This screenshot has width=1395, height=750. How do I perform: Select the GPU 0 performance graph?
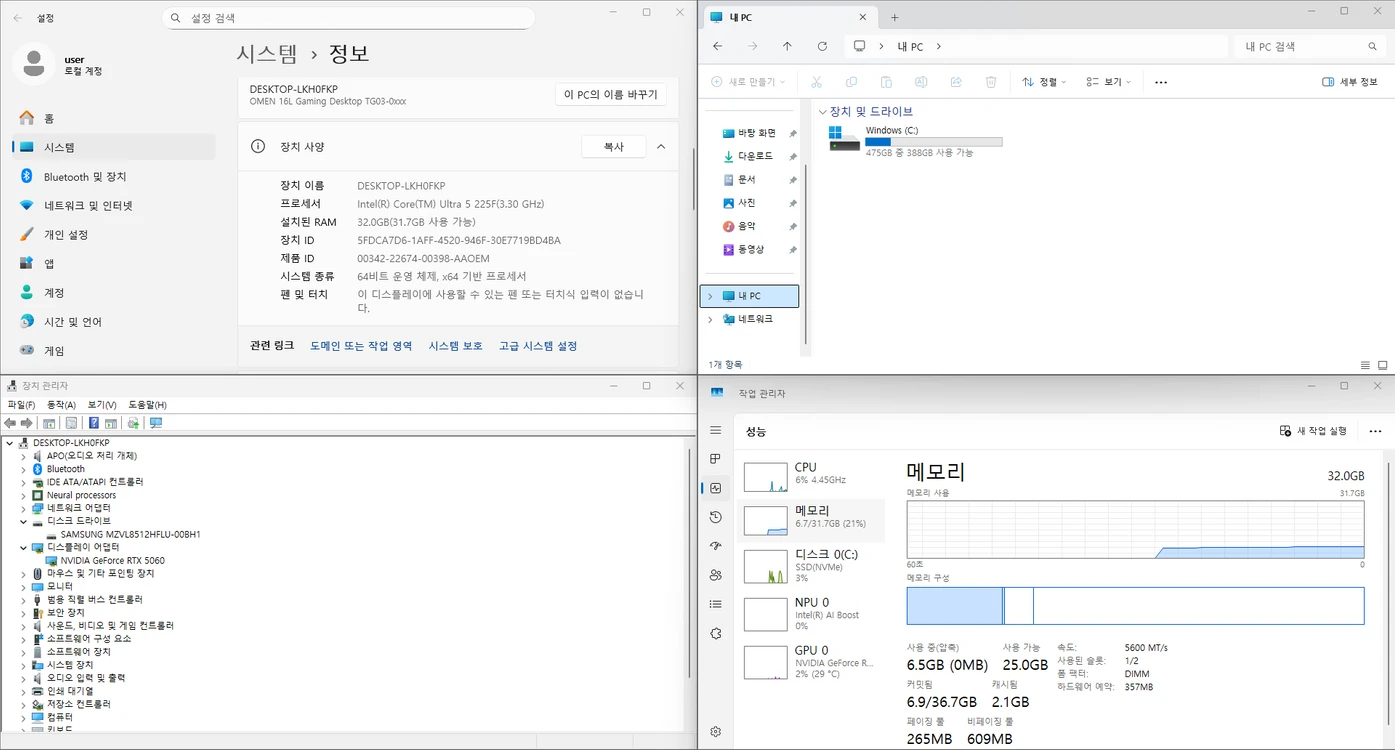click(x=766, y=662)
